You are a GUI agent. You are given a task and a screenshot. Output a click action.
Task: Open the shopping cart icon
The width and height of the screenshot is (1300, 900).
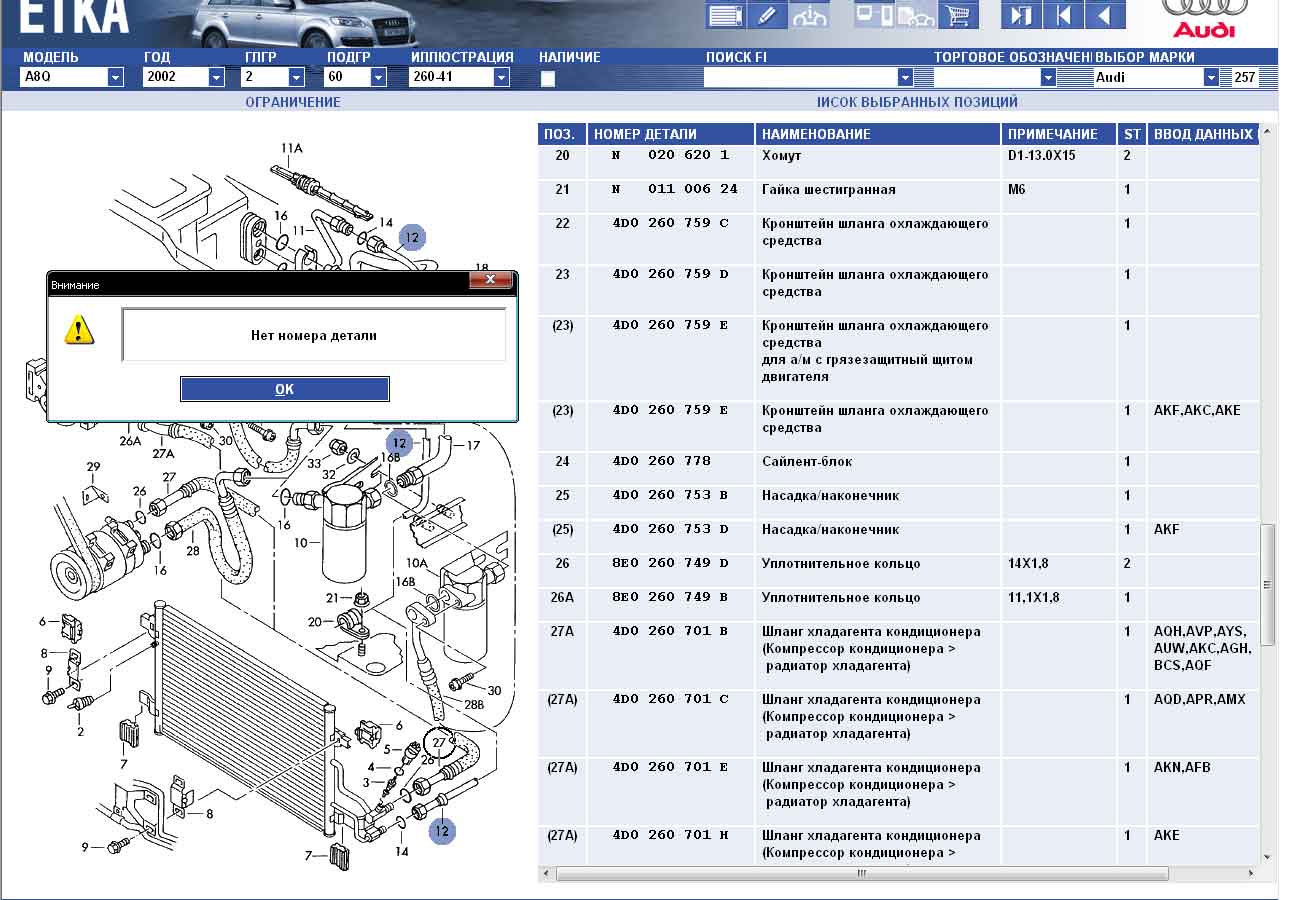tap(958, 15)
